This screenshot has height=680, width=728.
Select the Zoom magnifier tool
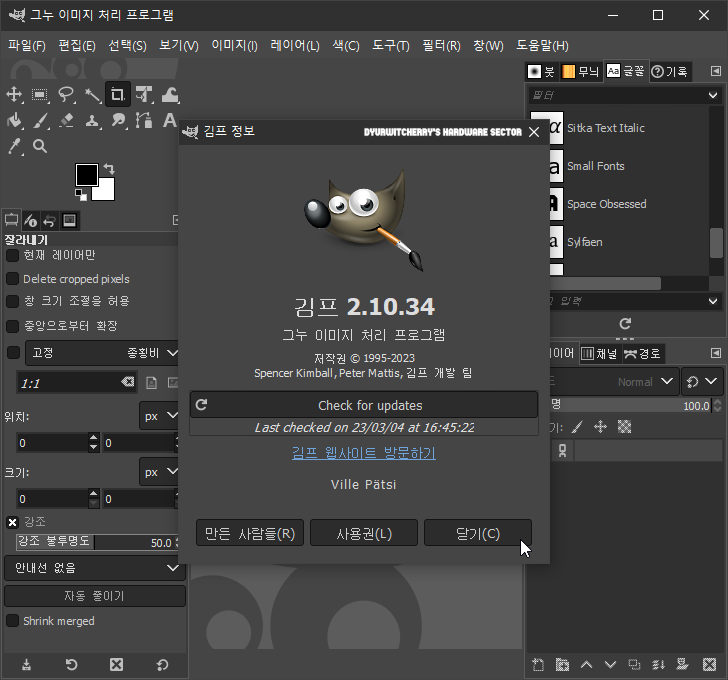coord(40,147)
